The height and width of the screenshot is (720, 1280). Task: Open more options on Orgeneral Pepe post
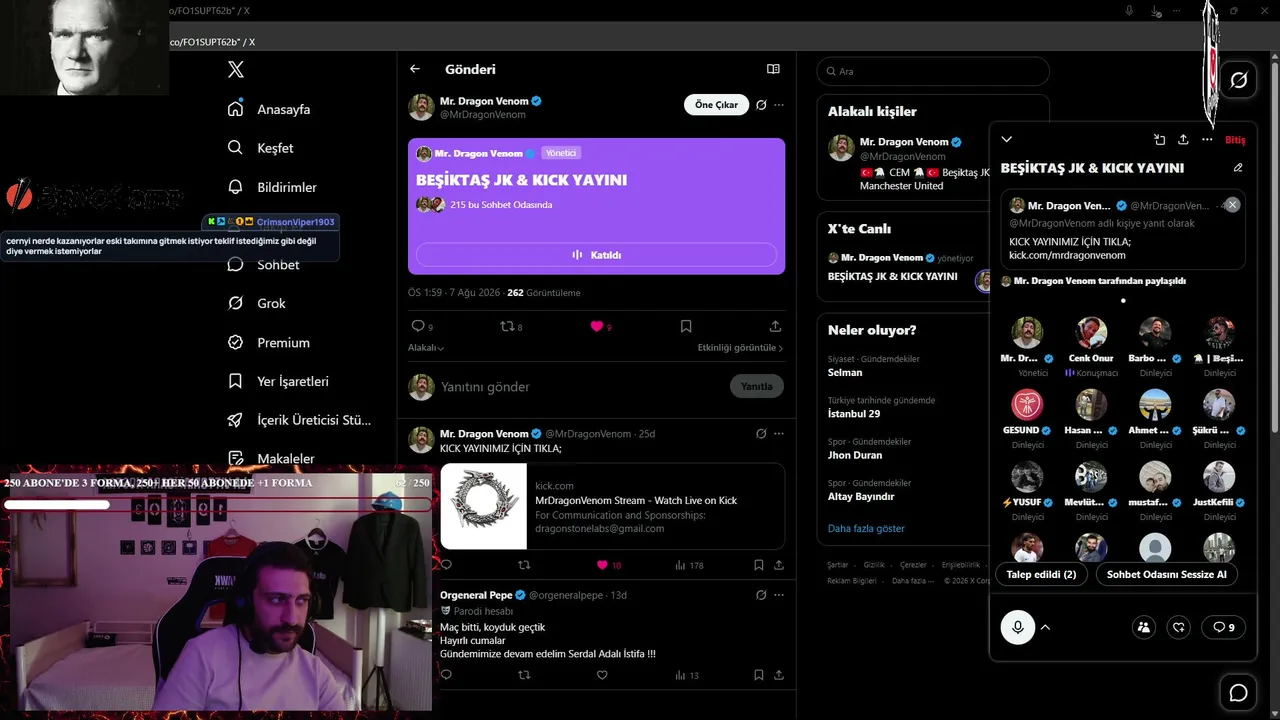pos(779,595)
